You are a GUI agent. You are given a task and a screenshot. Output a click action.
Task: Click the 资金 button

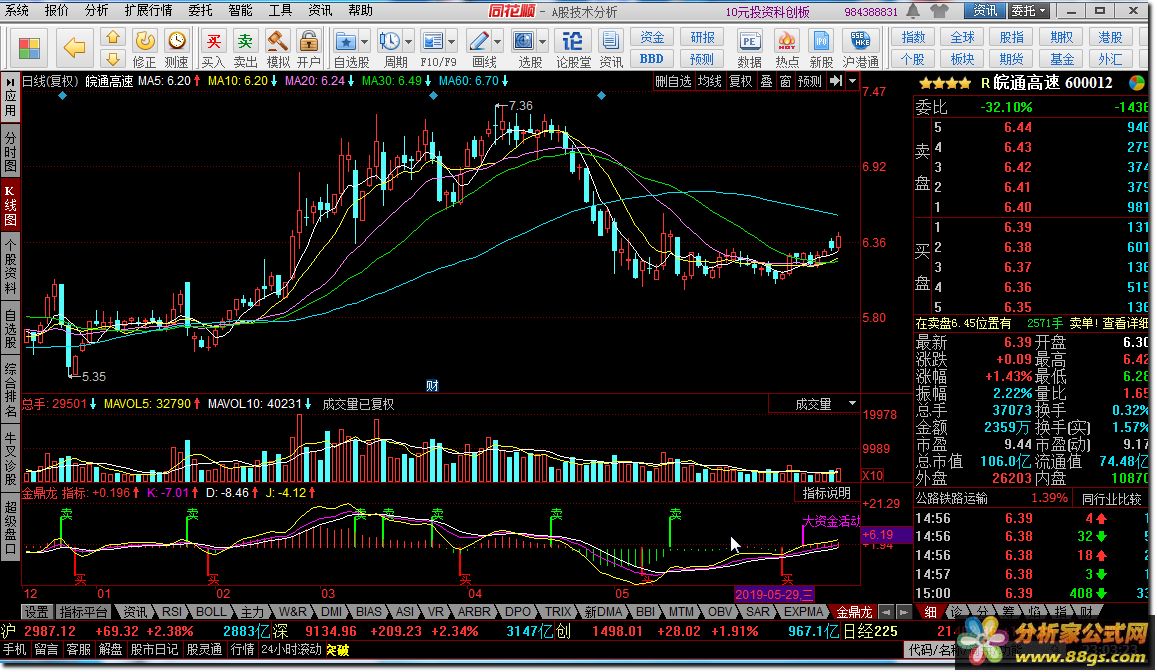pos(652,38)
